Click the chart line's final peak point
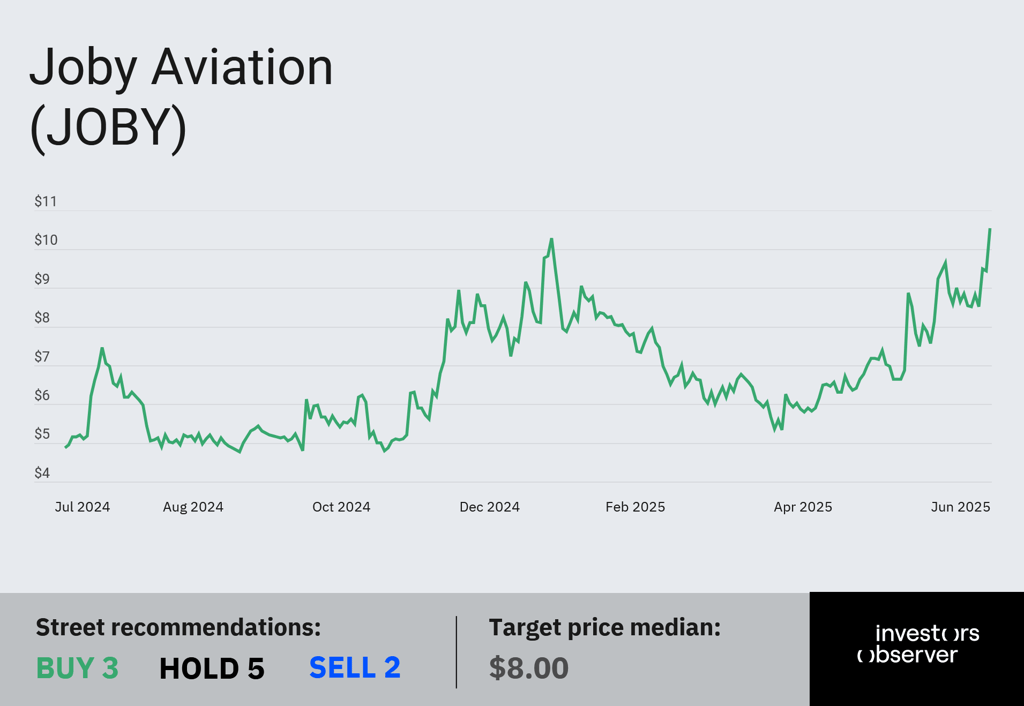The width and height of the screenshot is (1024, 706). 990,229
